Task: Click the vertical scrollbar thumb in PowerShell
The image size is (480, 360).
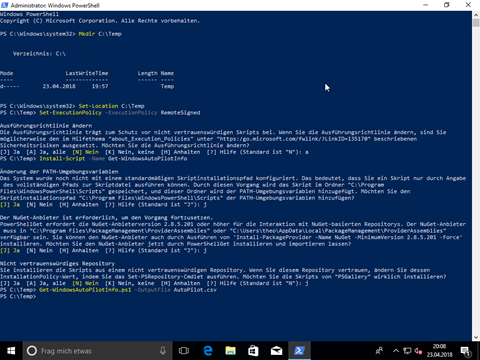Action: click(x=476, y=23)
